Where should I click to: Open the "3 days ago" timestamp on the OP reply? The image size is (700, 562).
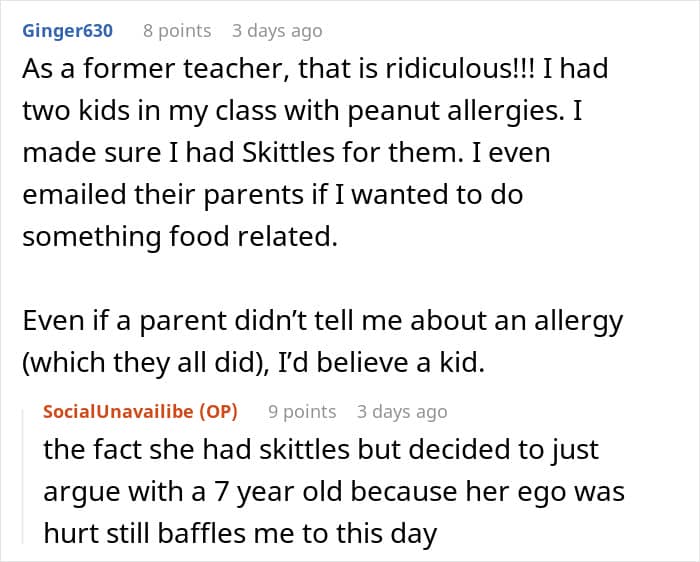click(402, 412)
